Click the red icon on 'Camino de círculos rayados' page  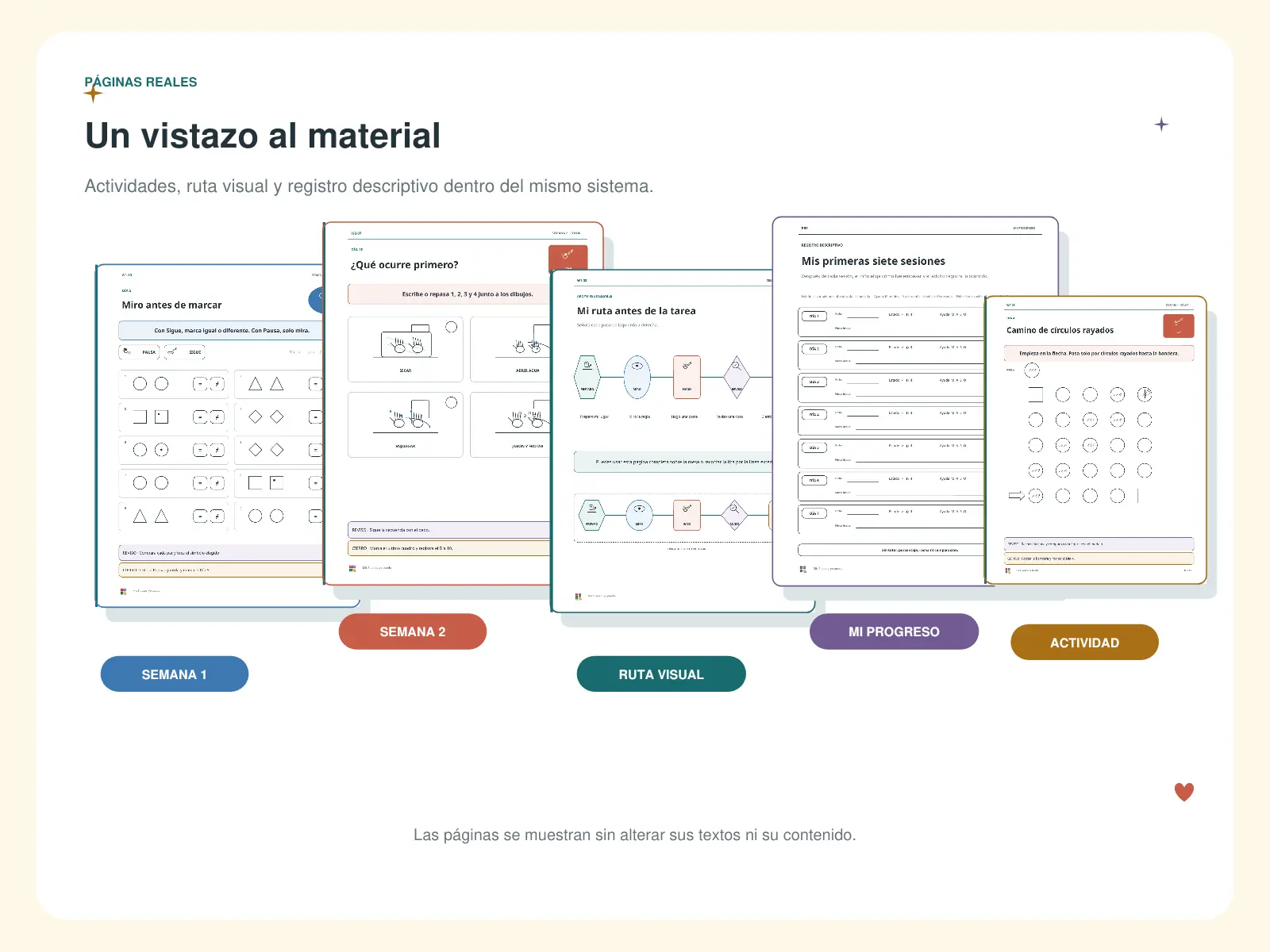(x=1179, y=326)
